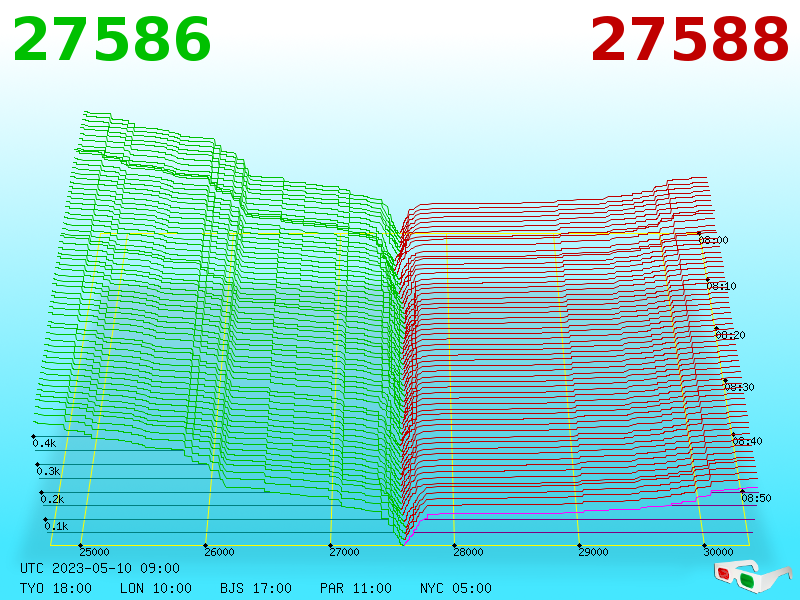Click the LON 10:00 time

pos(156,588)
